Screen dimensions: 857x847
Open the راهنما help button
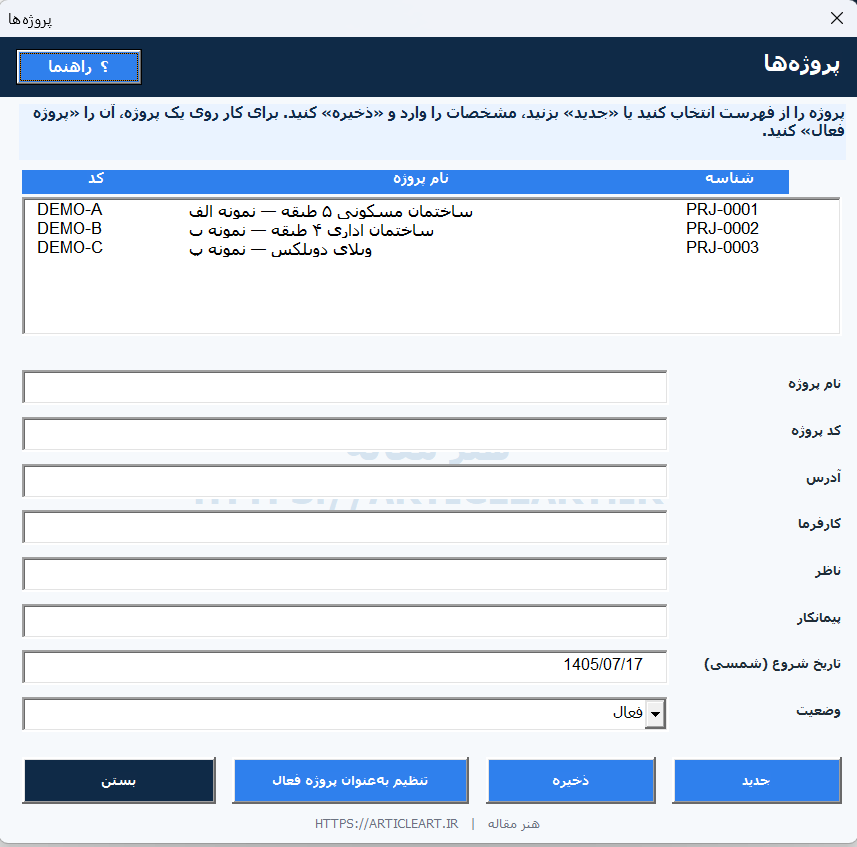[79, 67]
